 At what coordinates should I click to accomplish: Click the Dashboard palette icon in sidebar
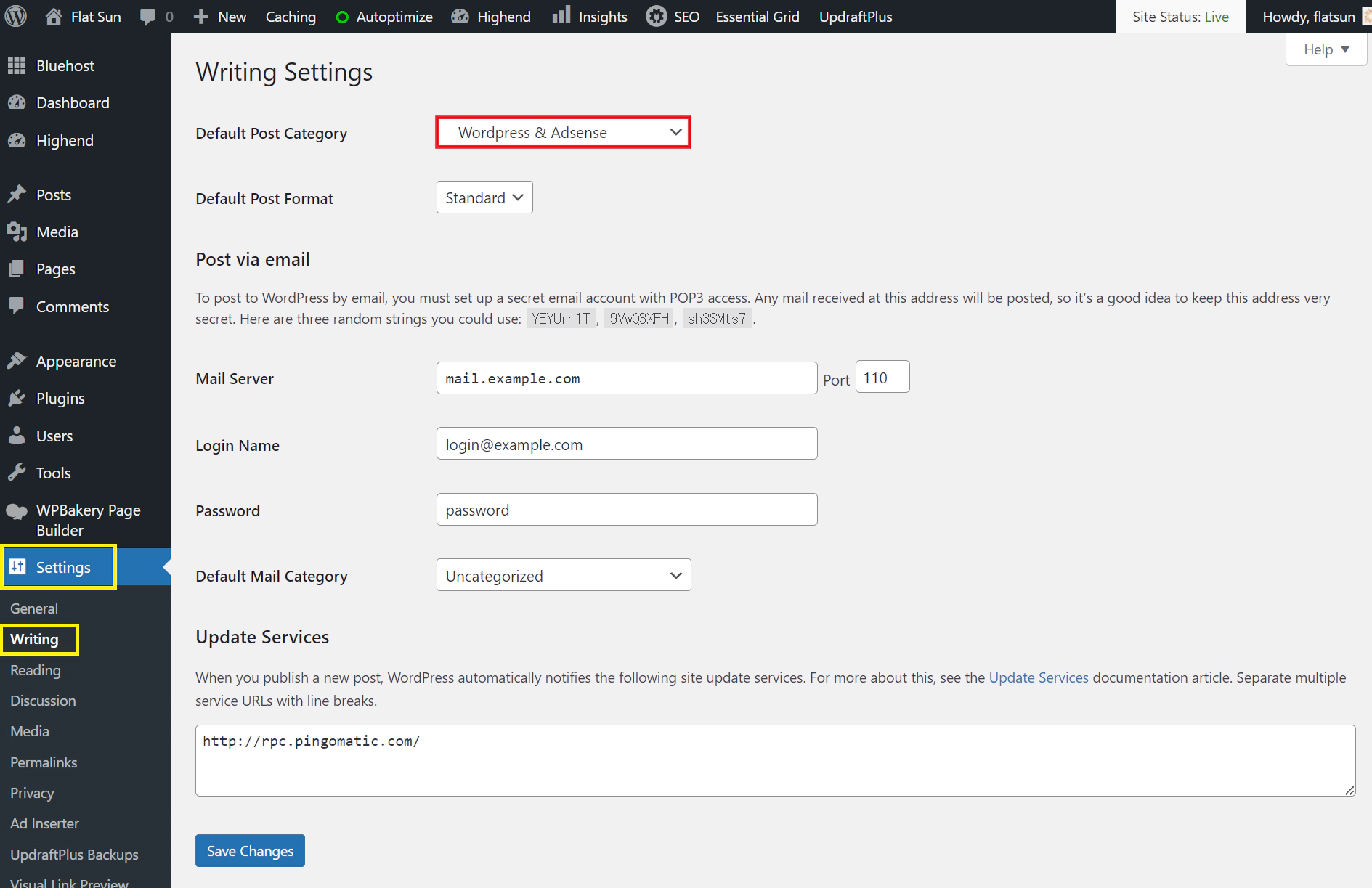[17, 102]
